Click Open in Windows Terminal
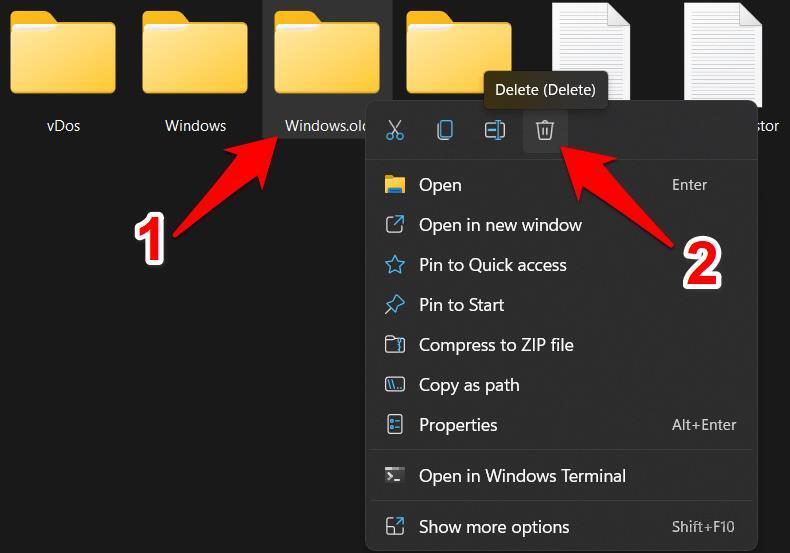Image resolution: width=790 pixels, height=553 pixels. 522,476
